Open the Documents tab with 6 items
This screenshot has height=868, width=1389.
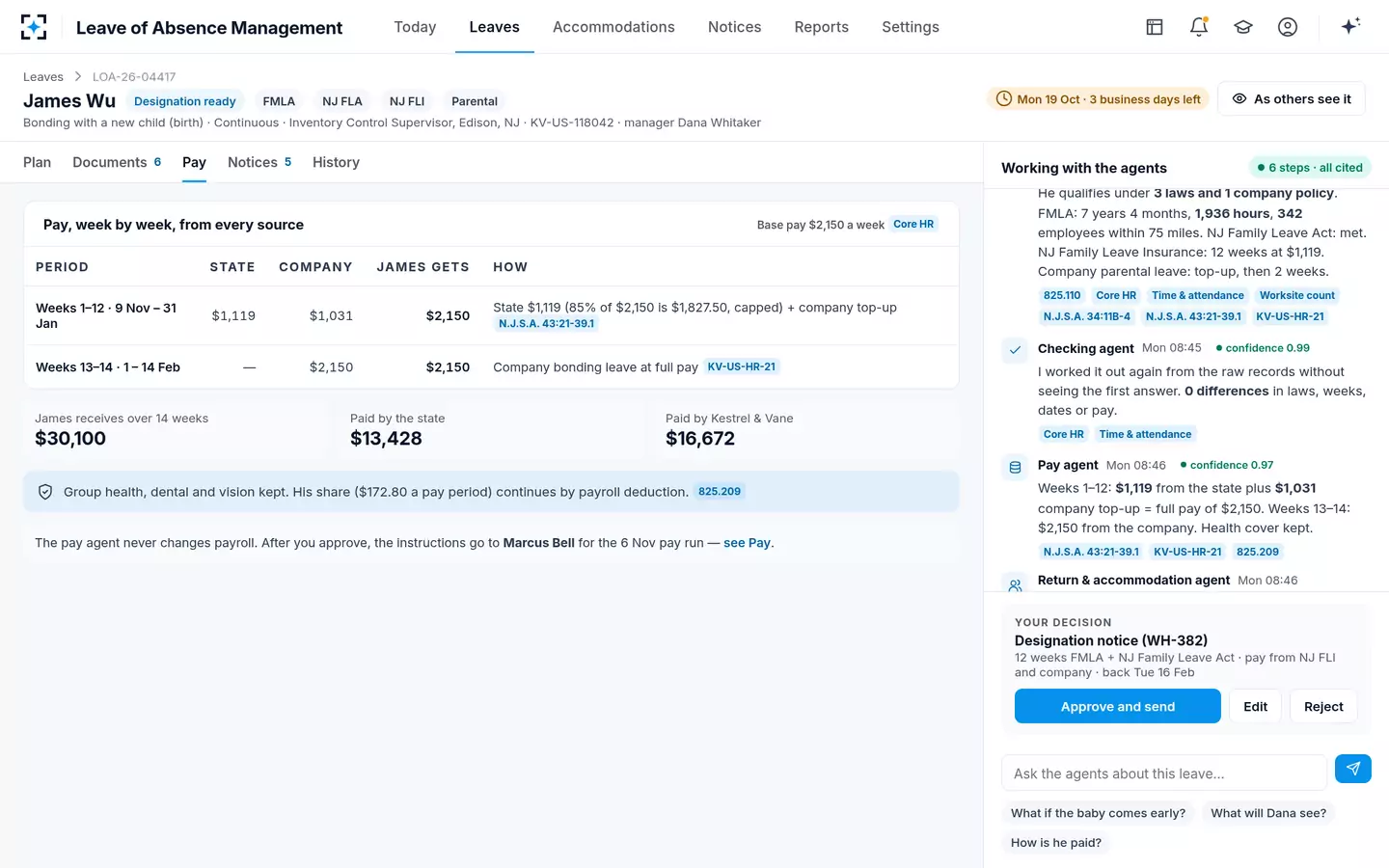click(x=117, y=162)
